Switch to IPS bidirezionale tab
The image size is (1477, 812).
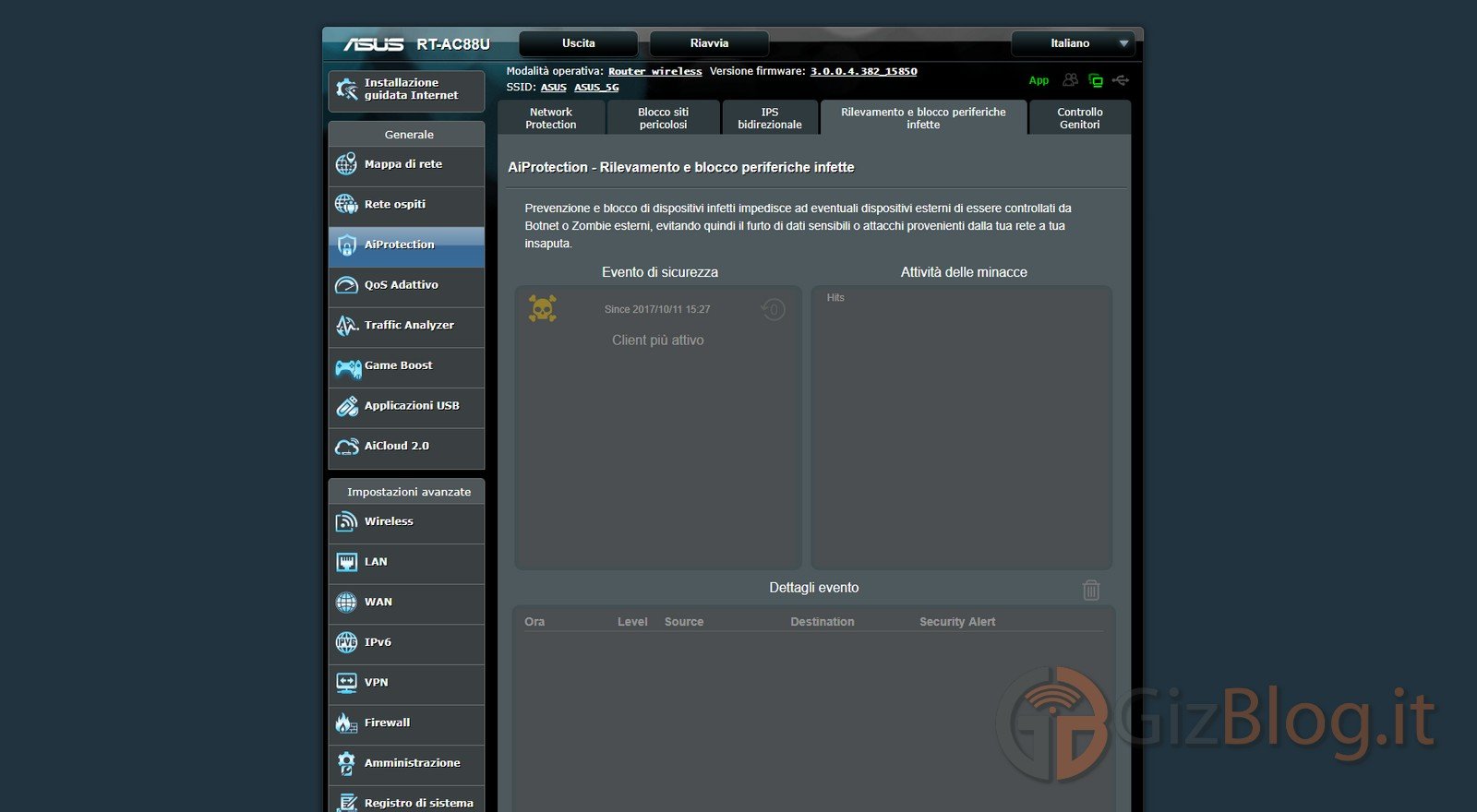[770, 118]
